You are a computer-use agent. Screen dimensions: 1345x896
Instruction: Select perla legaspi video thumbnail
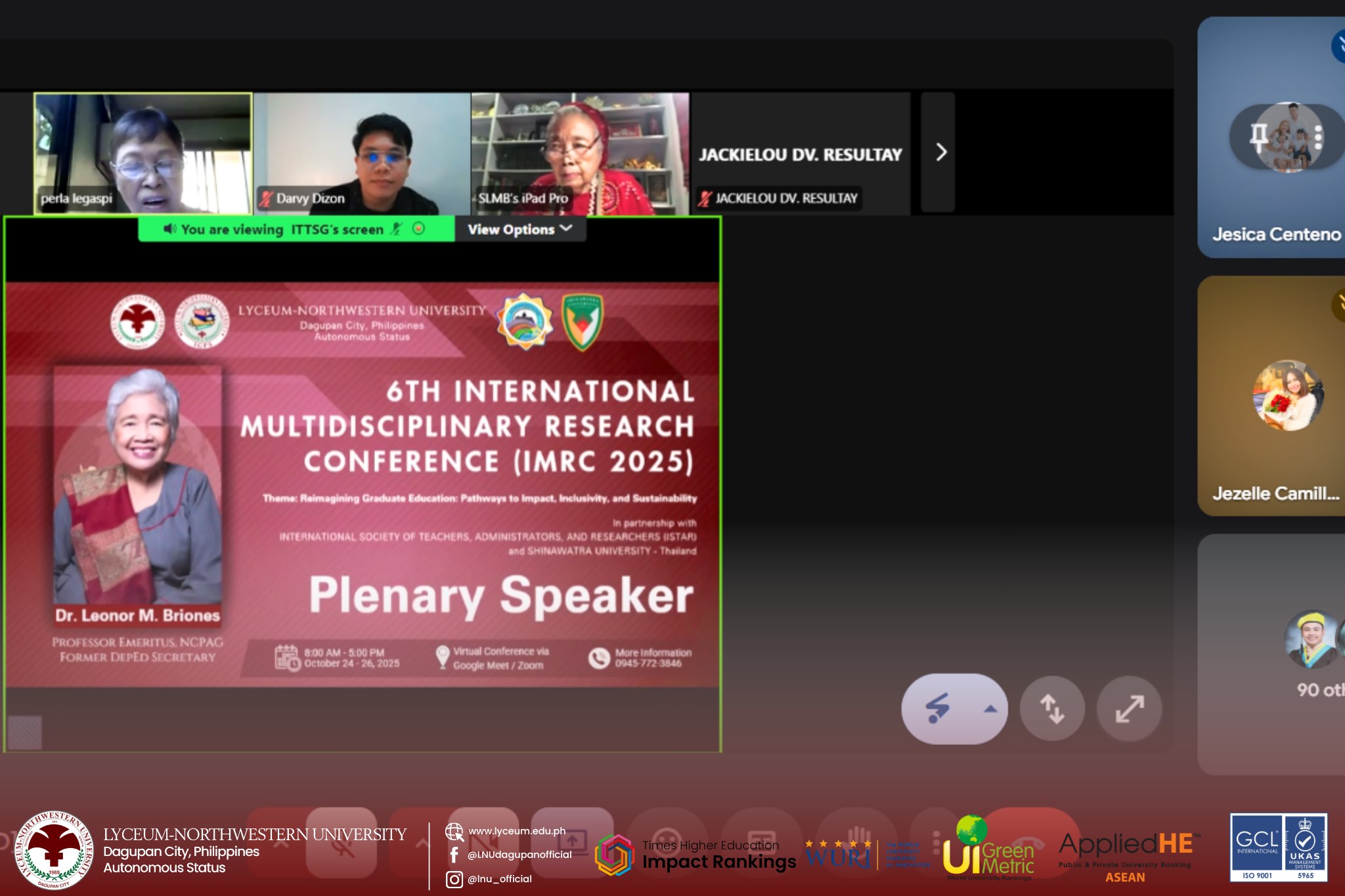[143, 153]
